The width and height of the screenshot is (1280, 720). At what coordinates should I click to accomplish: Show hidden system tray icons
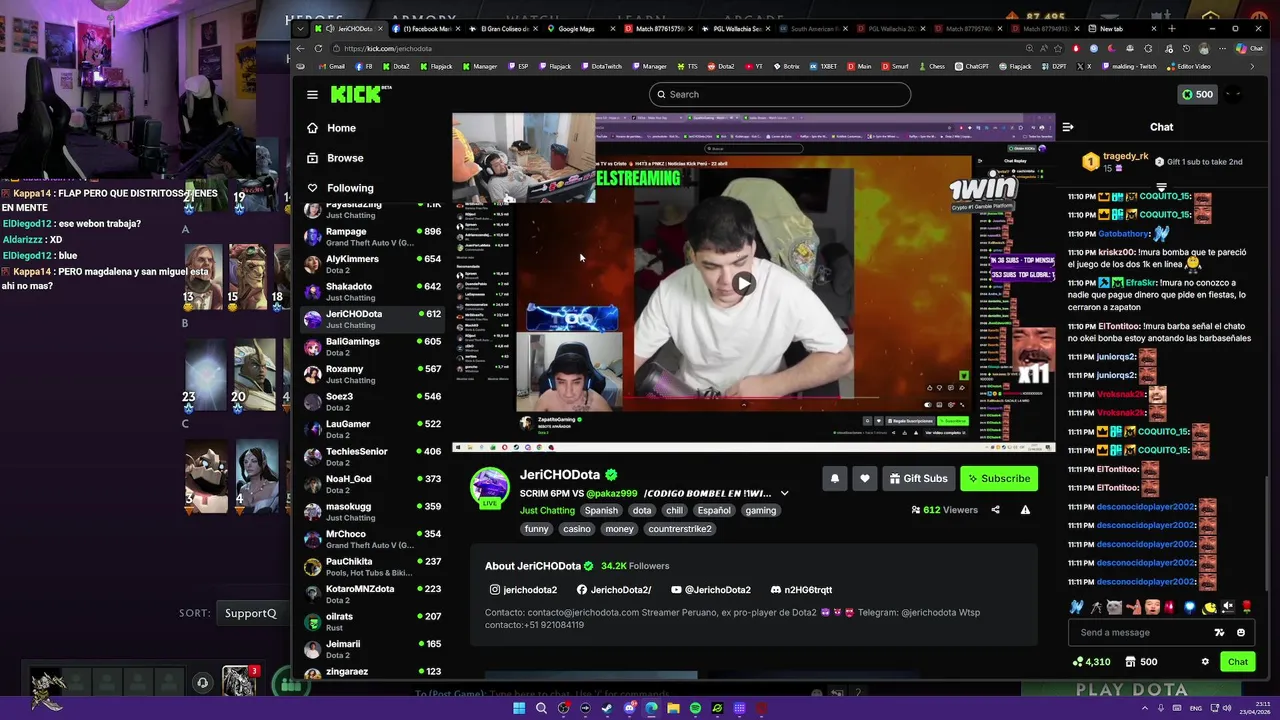(x=1145, y=708)
